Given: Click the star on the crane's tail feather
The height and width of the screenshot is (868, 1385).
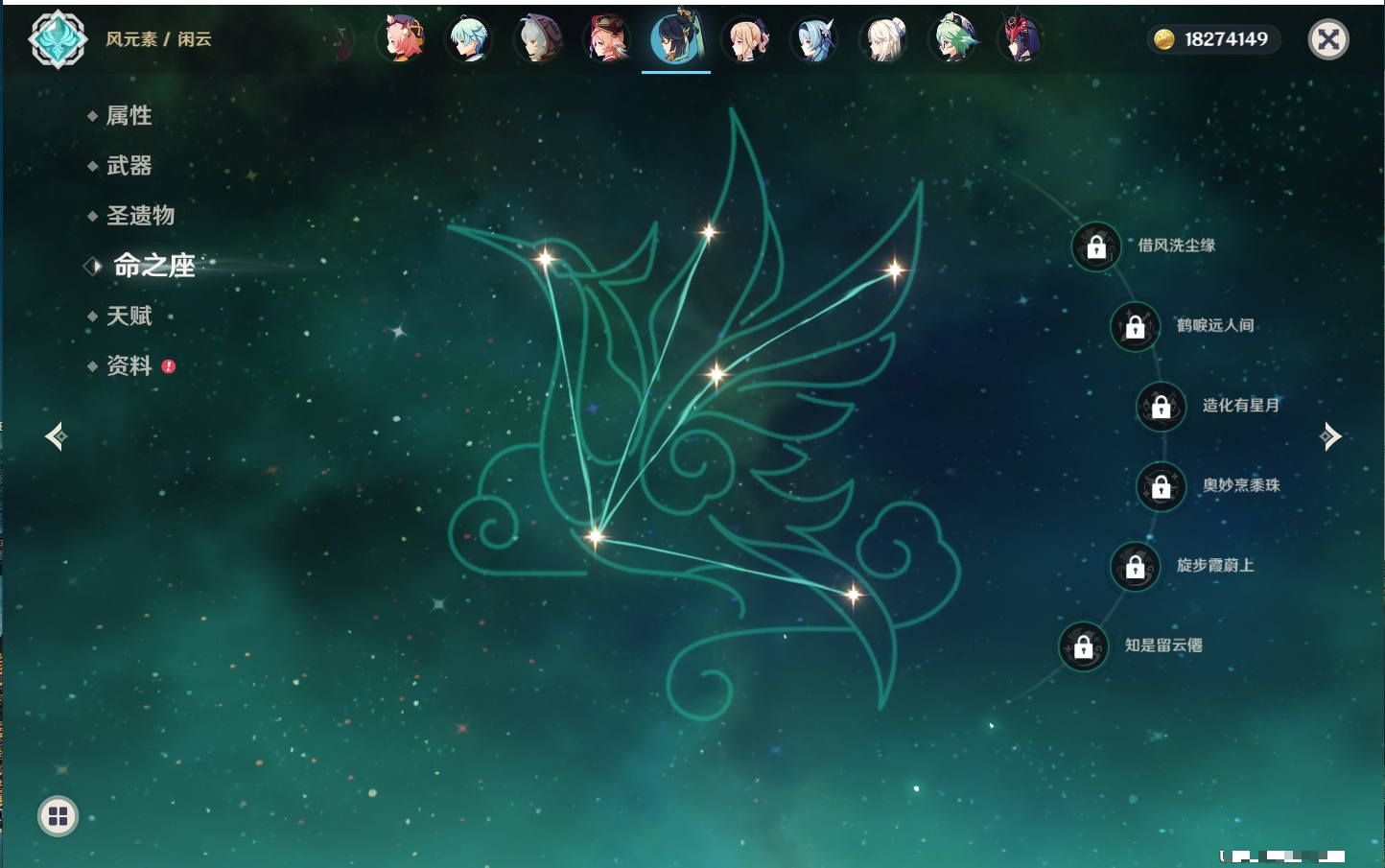Looking at the screenshot, I should pyautogui.click(x=853, y=596).
